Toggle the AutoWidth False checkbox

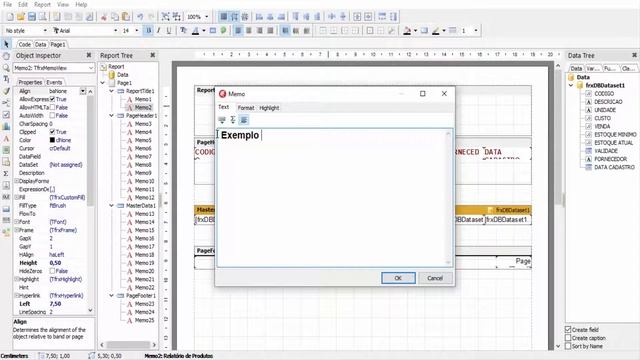pyautogui.click(x=52, y=116)
